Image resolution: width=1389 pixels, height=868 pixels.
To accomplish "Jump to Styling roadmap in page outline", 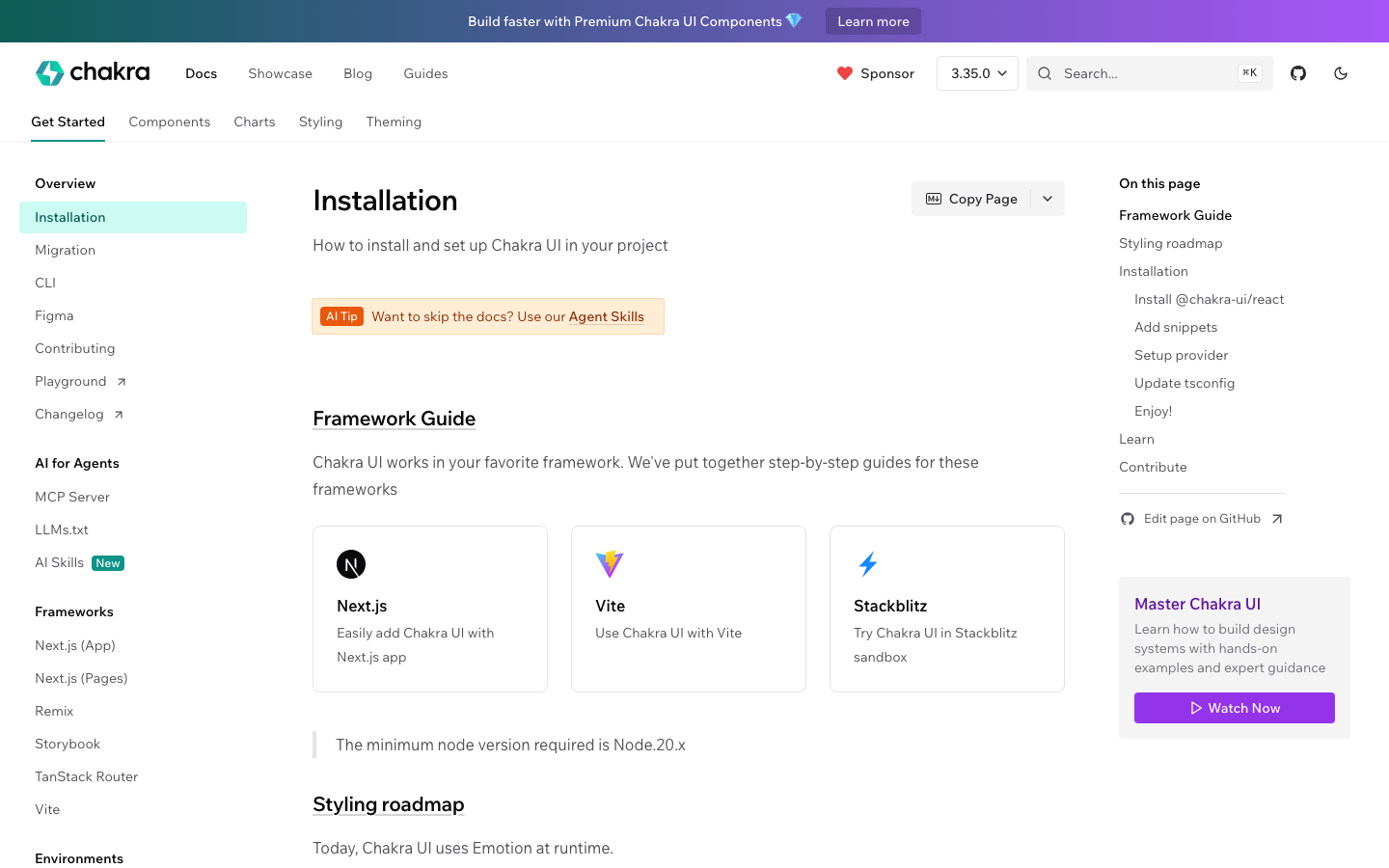I will point(1170,243).
